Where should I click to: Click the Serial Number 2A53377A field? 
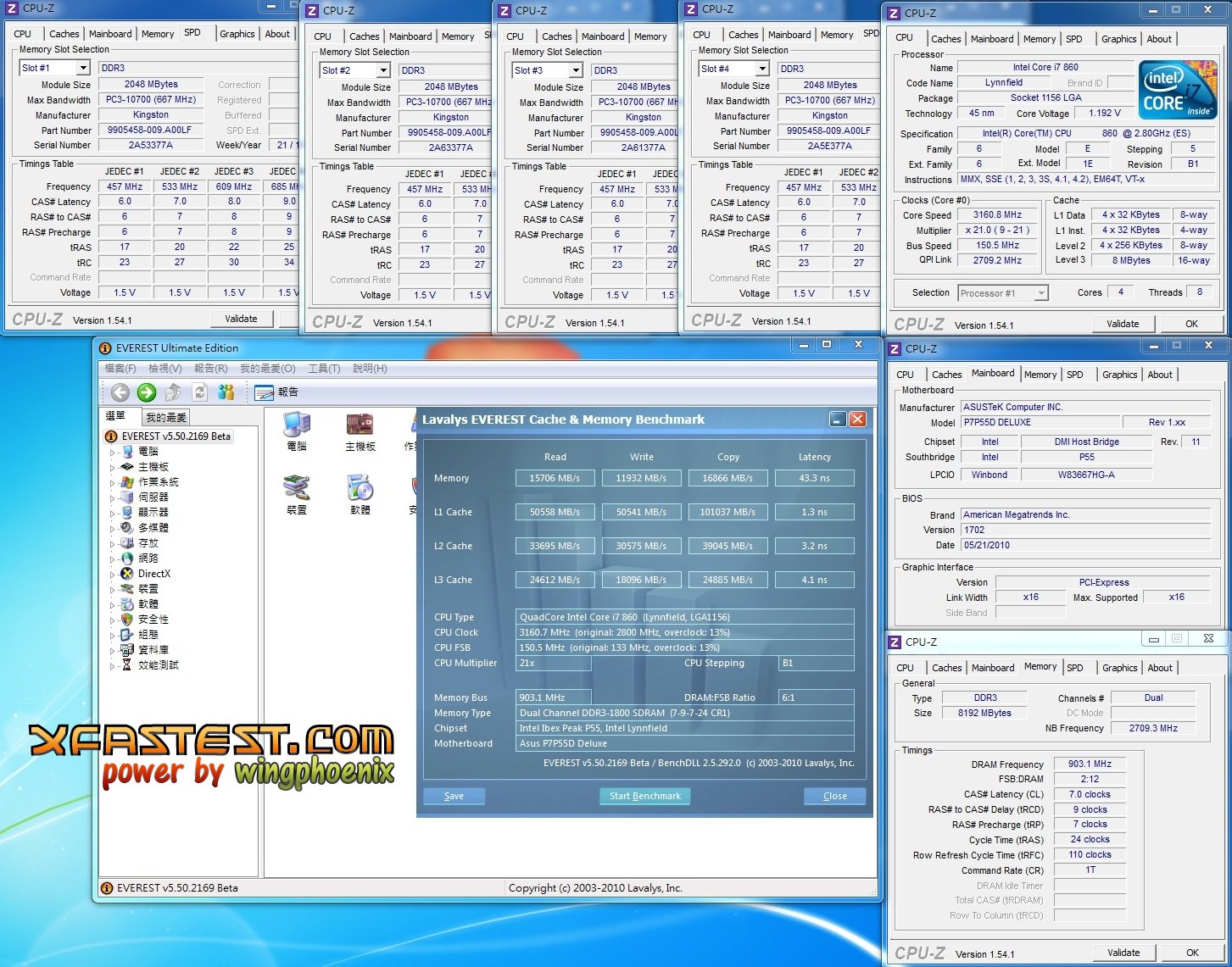[151, 145]
